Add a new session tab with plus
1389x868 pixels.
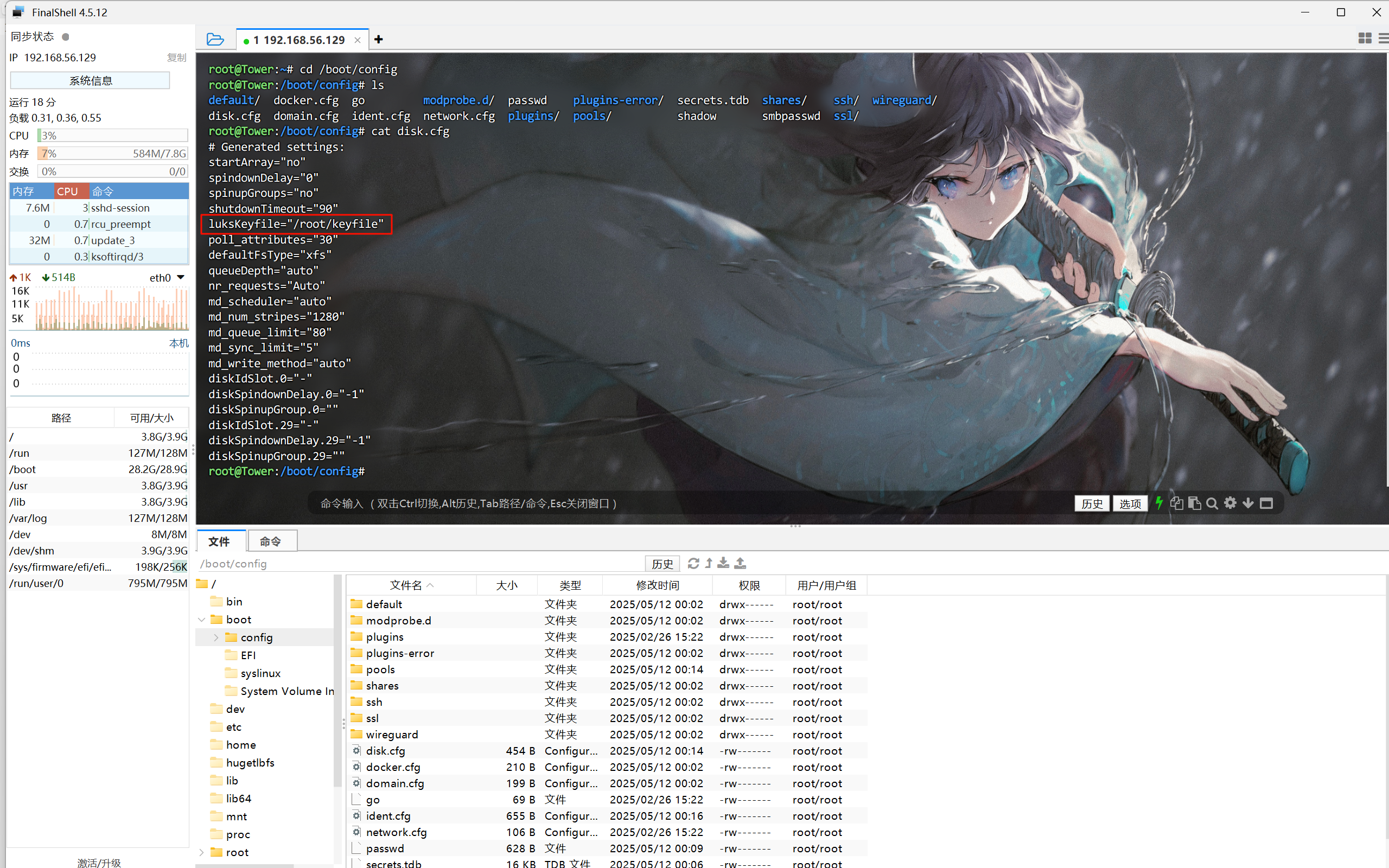pos(378,39)
